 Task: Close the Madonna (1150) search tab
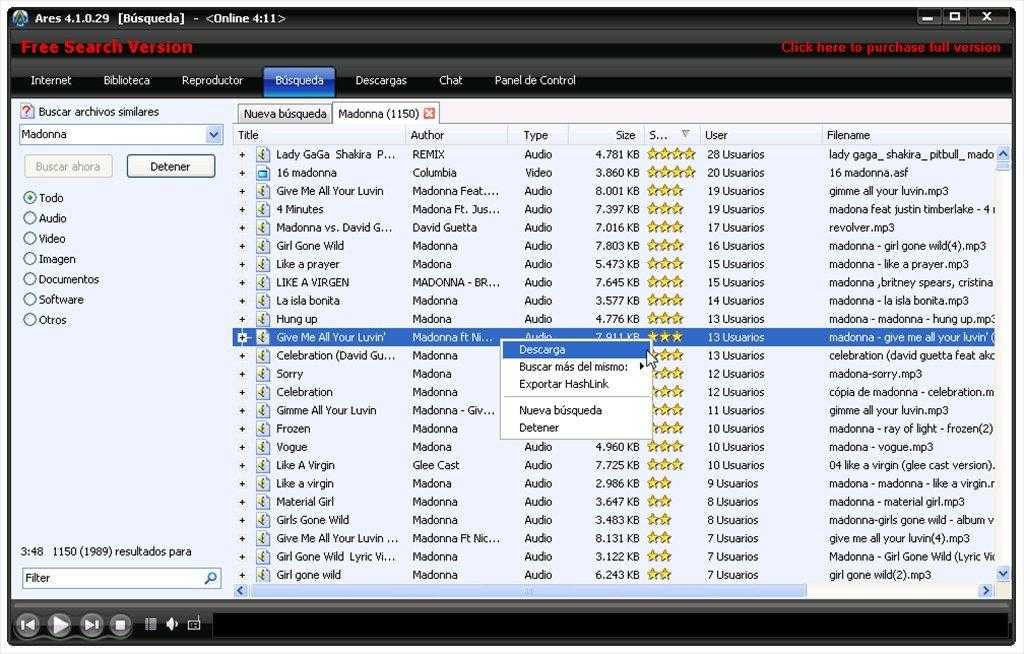(430, 114)
